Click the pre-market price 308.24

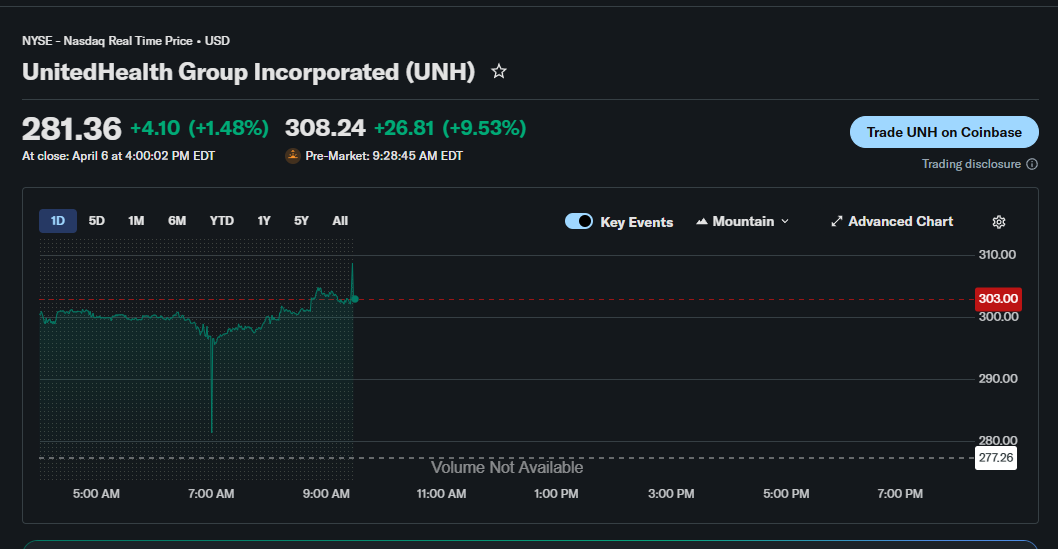click(325, 128)
